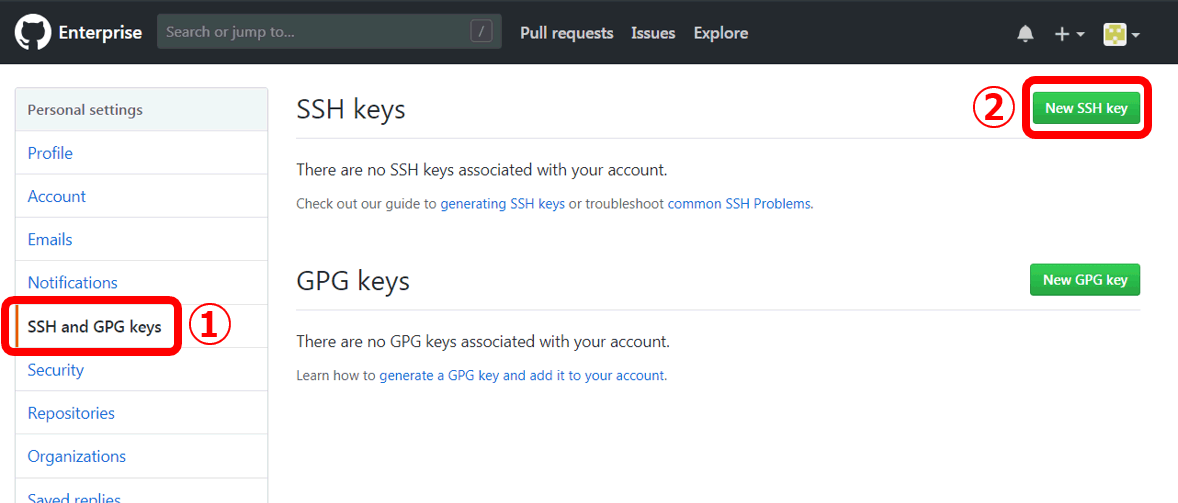Click the slash shortcut icon in search
1178x503 pixels.
point(481,32)
